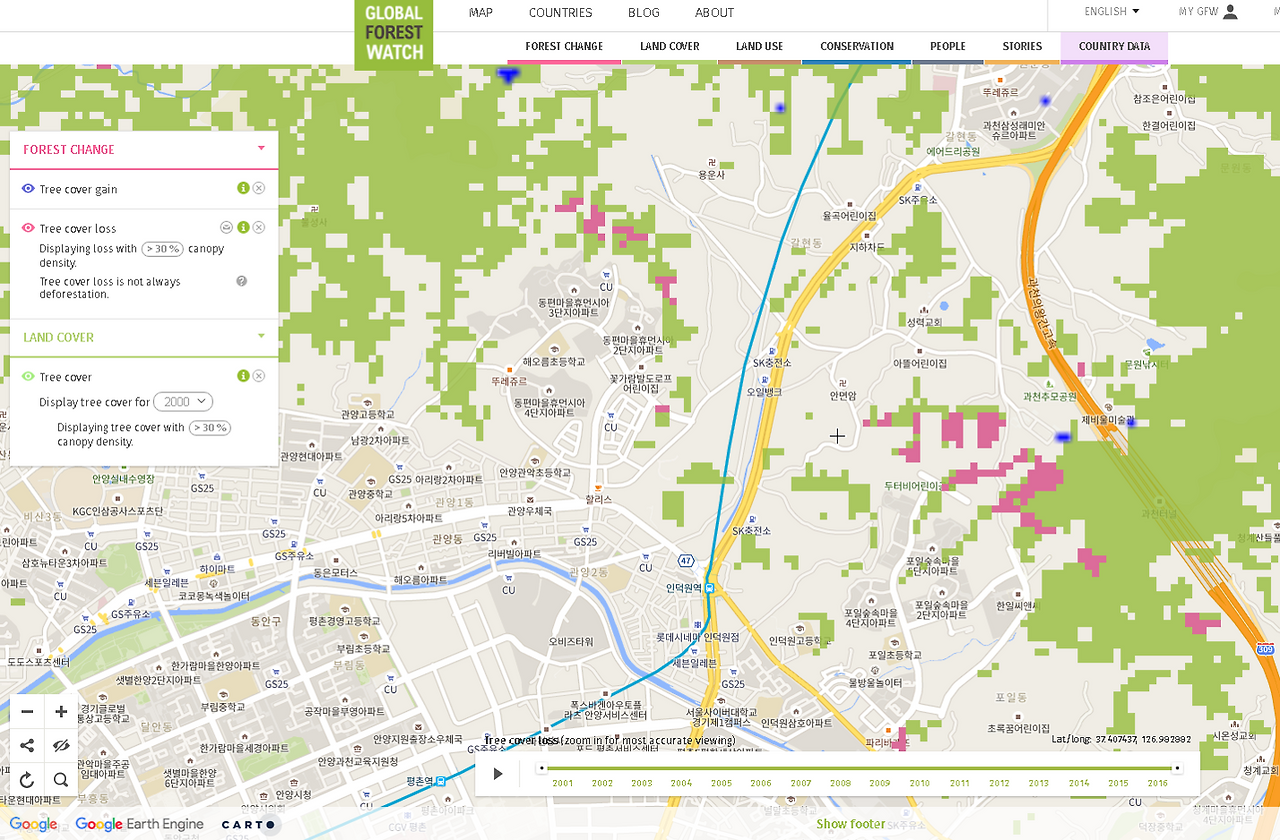
Task: Click the timeline start handle
Action: 541,769
